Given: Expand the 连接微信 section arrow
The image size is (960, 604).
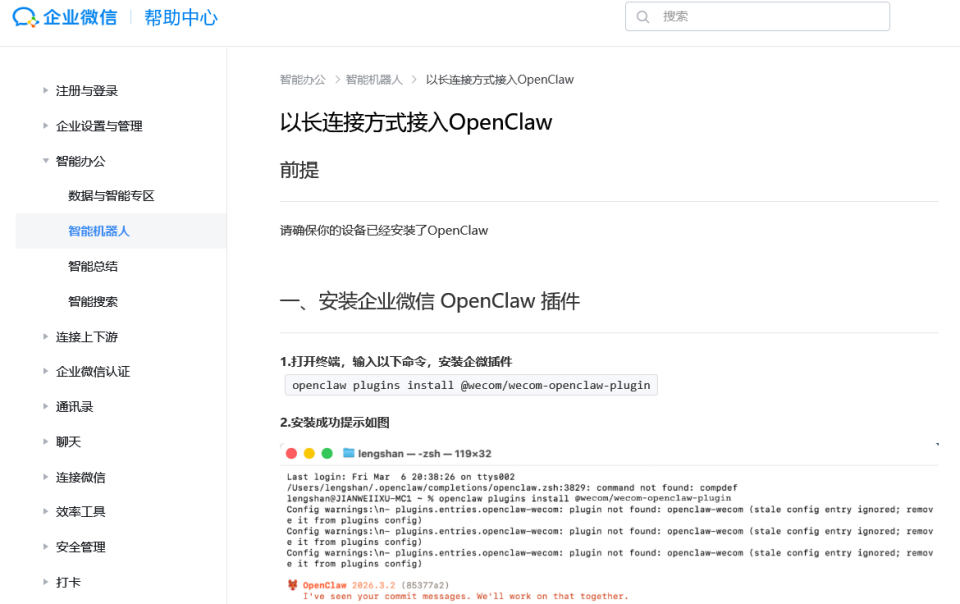Looking at the screenshot, I should coord(45,477).
